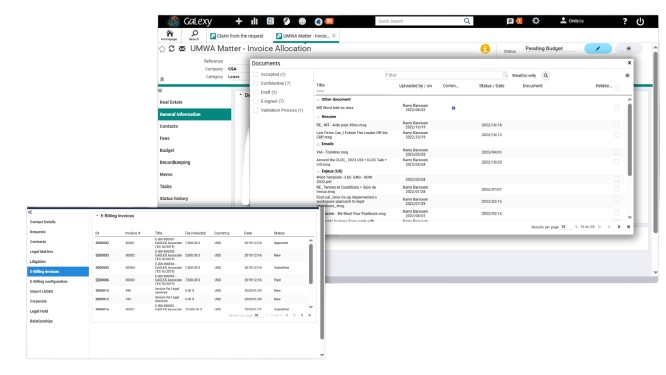Switch to Claim from the request tab
The height and width of the screenshot is (375, 666).
(x=237, y=36)
